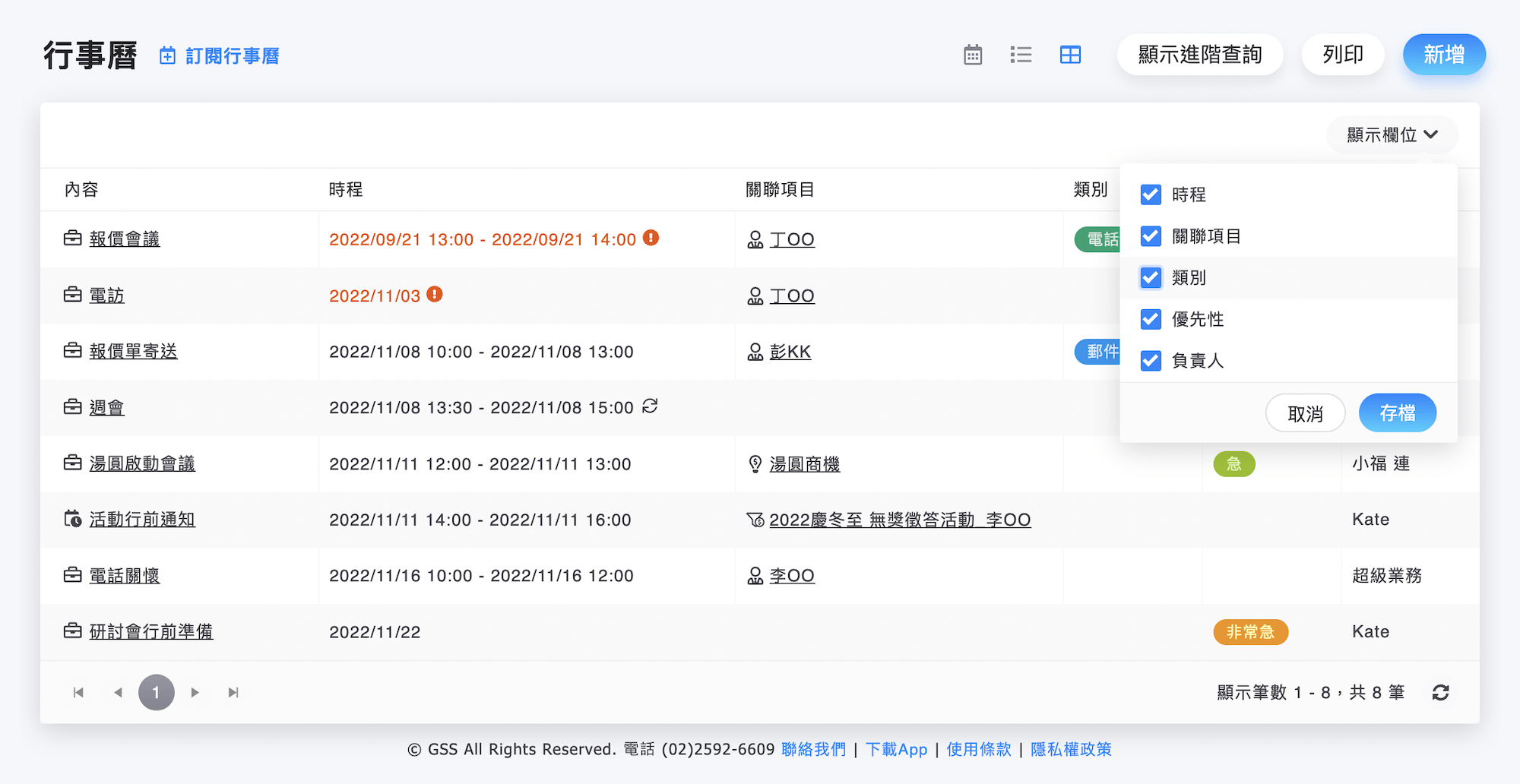
Task: Click the briefcase icon next to 研討會行前準備
Action: point(73,631)
